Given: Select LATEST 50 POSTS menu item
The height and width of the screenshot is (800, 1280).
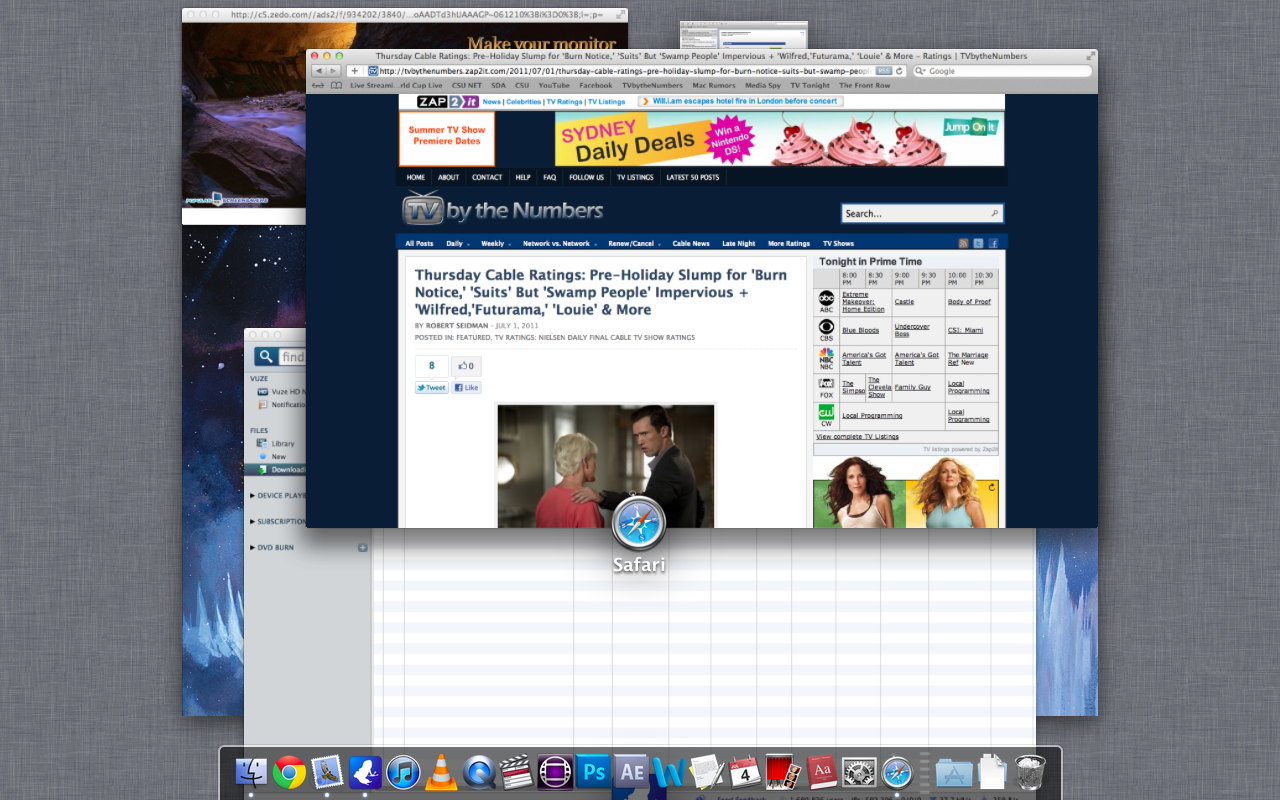Looking at the screenshot, I should pyautogui.click(x=693, y=177).
